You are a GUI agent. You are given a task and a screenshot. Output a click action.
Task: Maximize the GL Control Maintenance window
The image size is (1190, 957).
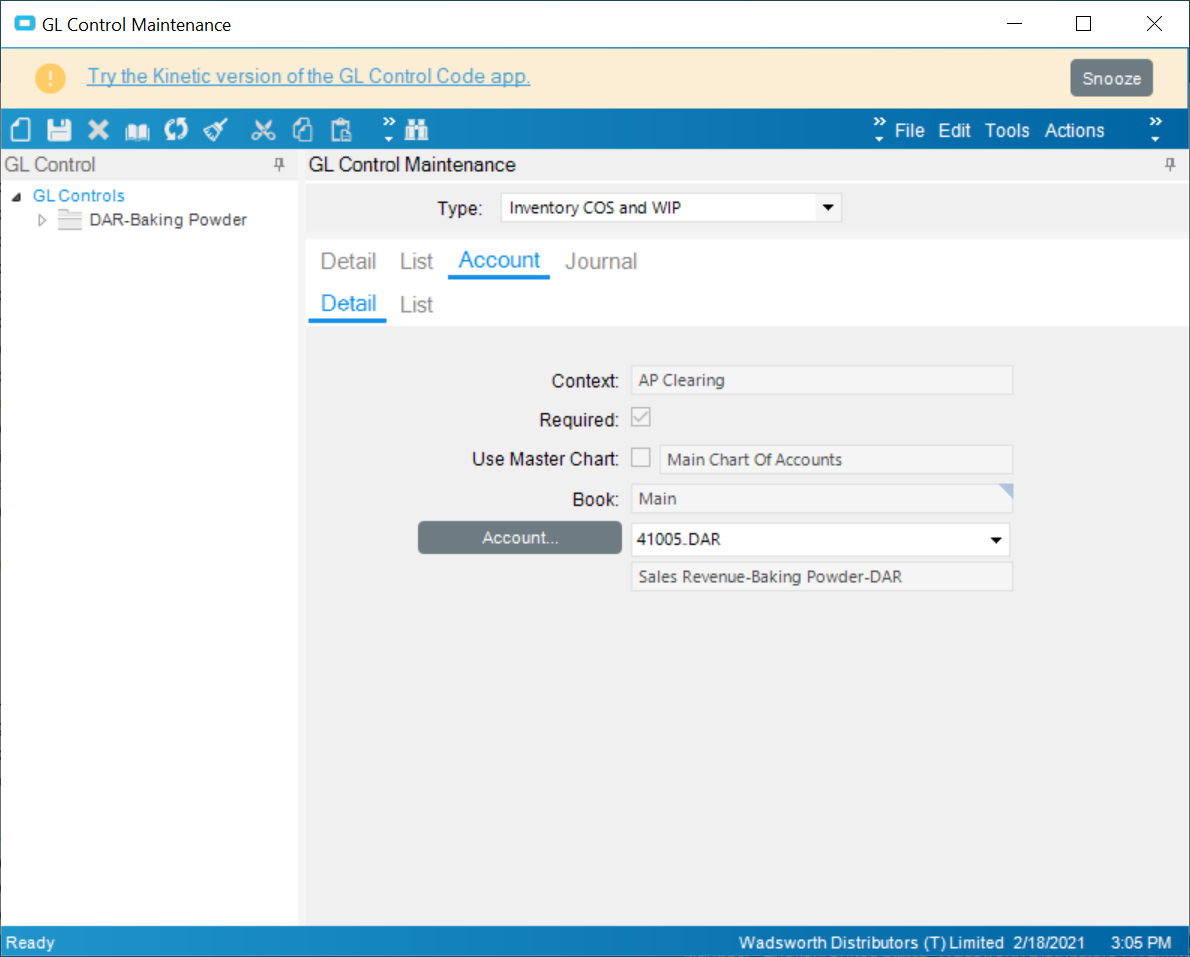[x=1084, y=24]
